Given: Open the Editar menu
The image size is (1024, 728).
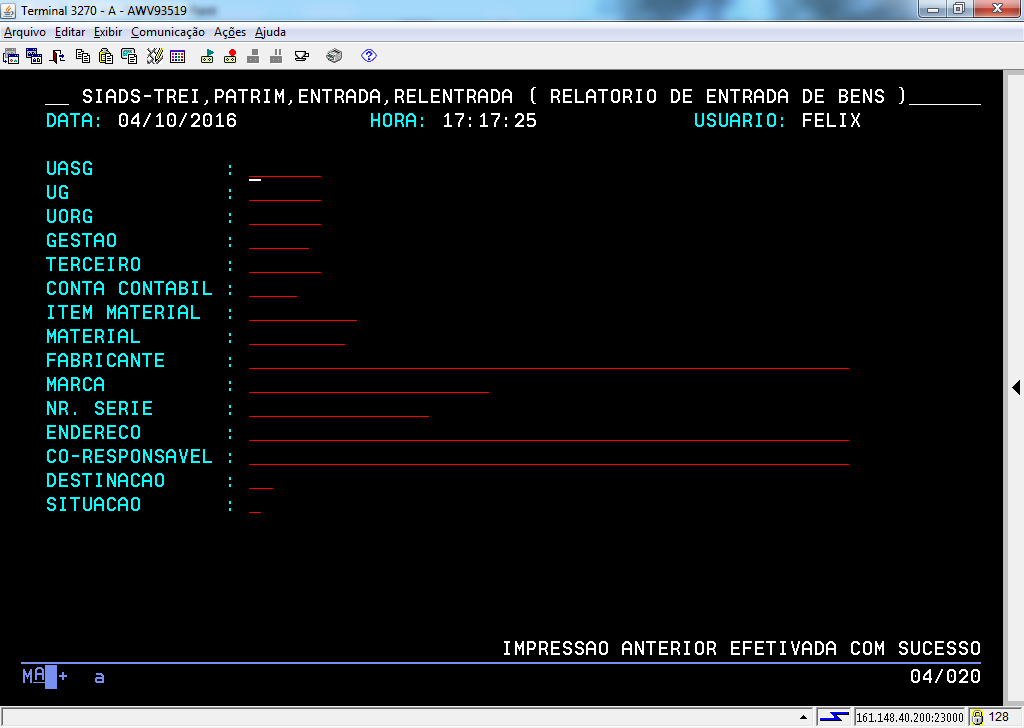Looking at the screenshot, I should [x=70, y=32].
